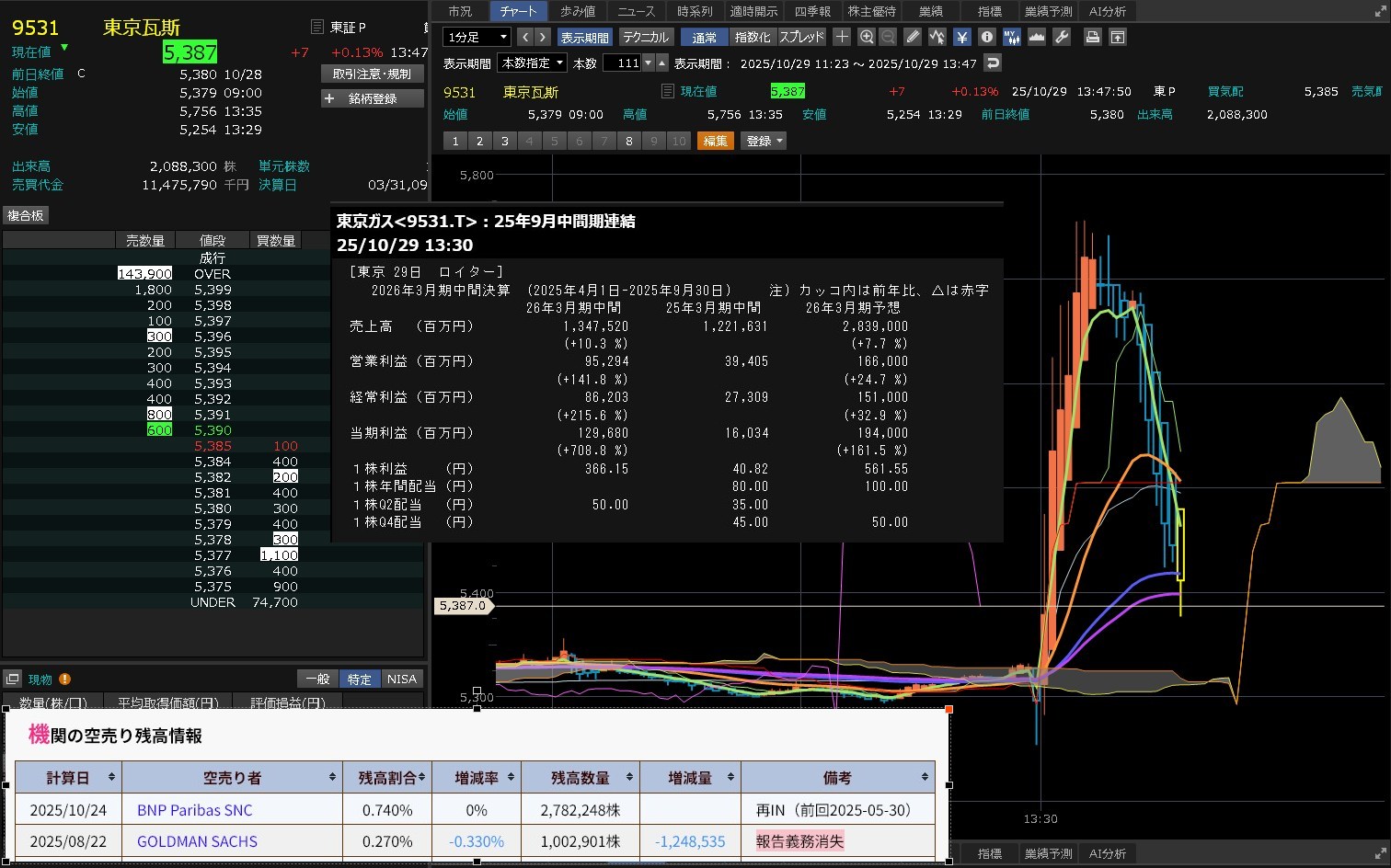Image resolution: width=1391 pixels, height=868 pixels.
Task: Toggle chart mode to 指数化
Action: [753, 37]
